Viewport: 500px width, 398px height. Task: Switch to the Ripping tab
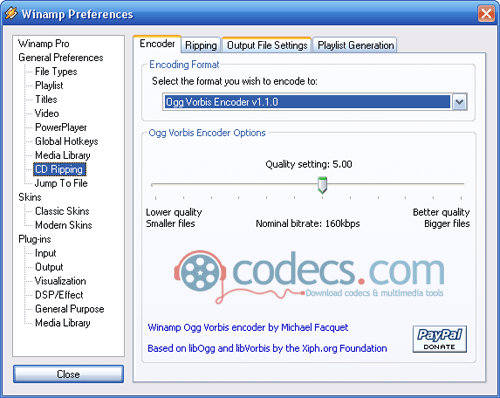pyautogui.click(x=201, y=45)
